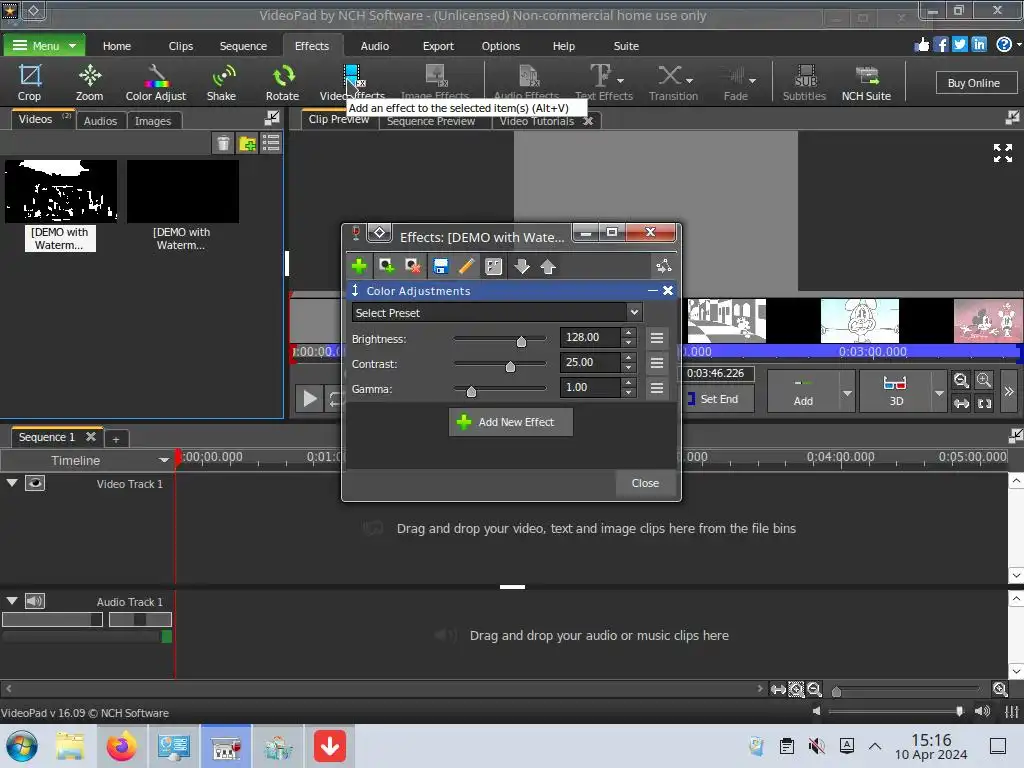Click thumbs up like icon
1024x768 pixels.
click(x=921, y=44)
